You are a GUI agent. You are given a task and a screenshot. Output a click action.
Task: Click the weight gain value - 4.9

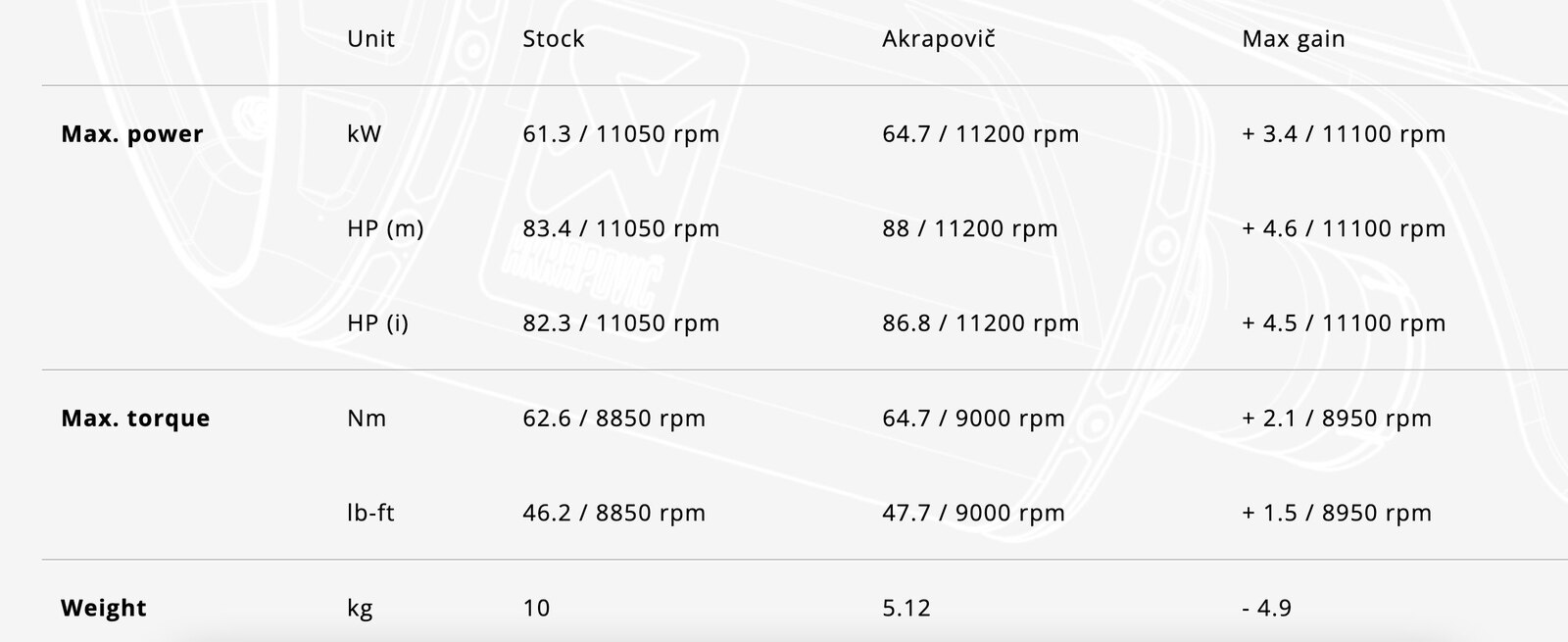(x=1266, y=608)
